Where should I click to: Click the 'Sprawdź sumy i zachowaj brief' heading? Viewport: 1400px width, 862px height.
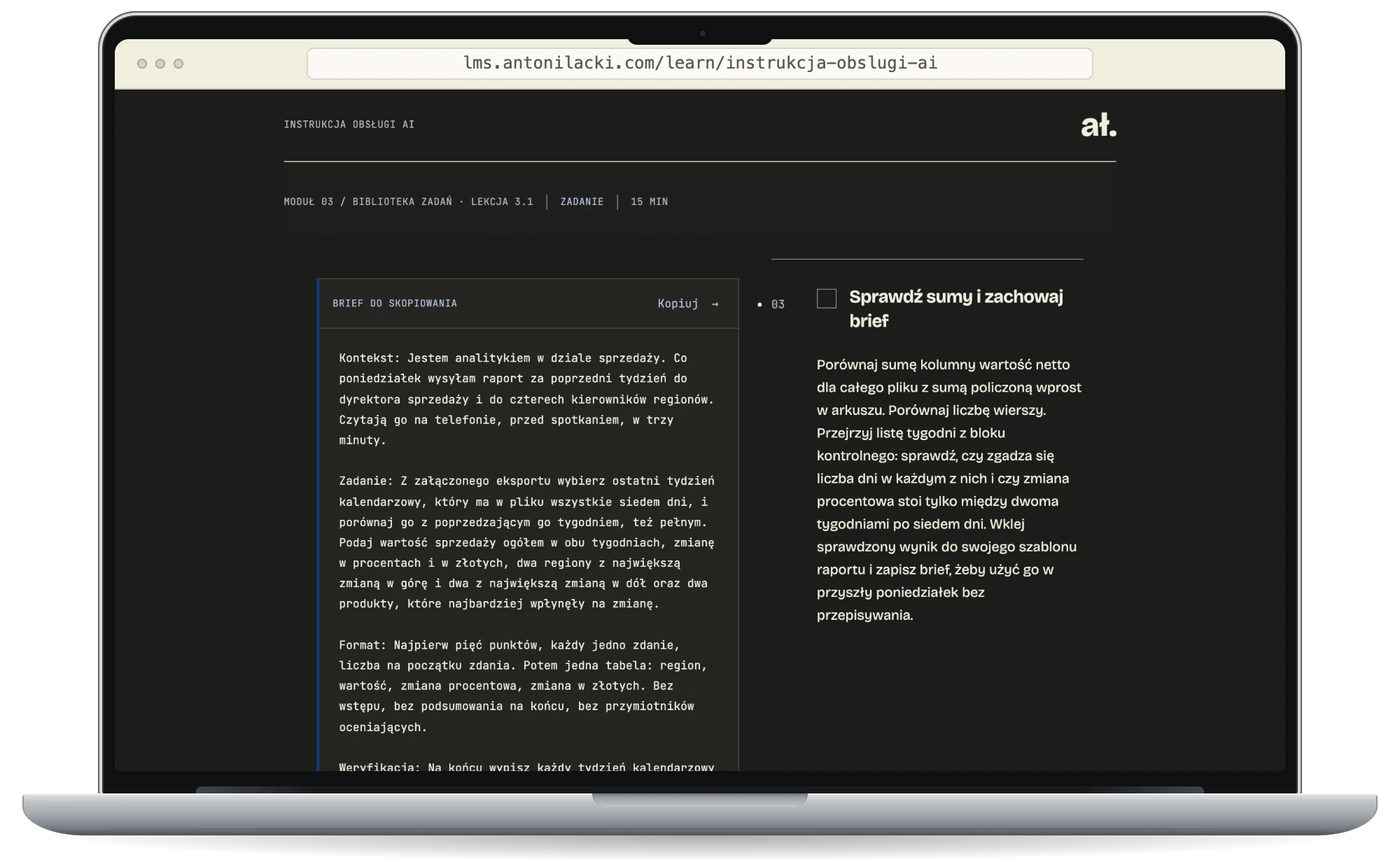956,309
